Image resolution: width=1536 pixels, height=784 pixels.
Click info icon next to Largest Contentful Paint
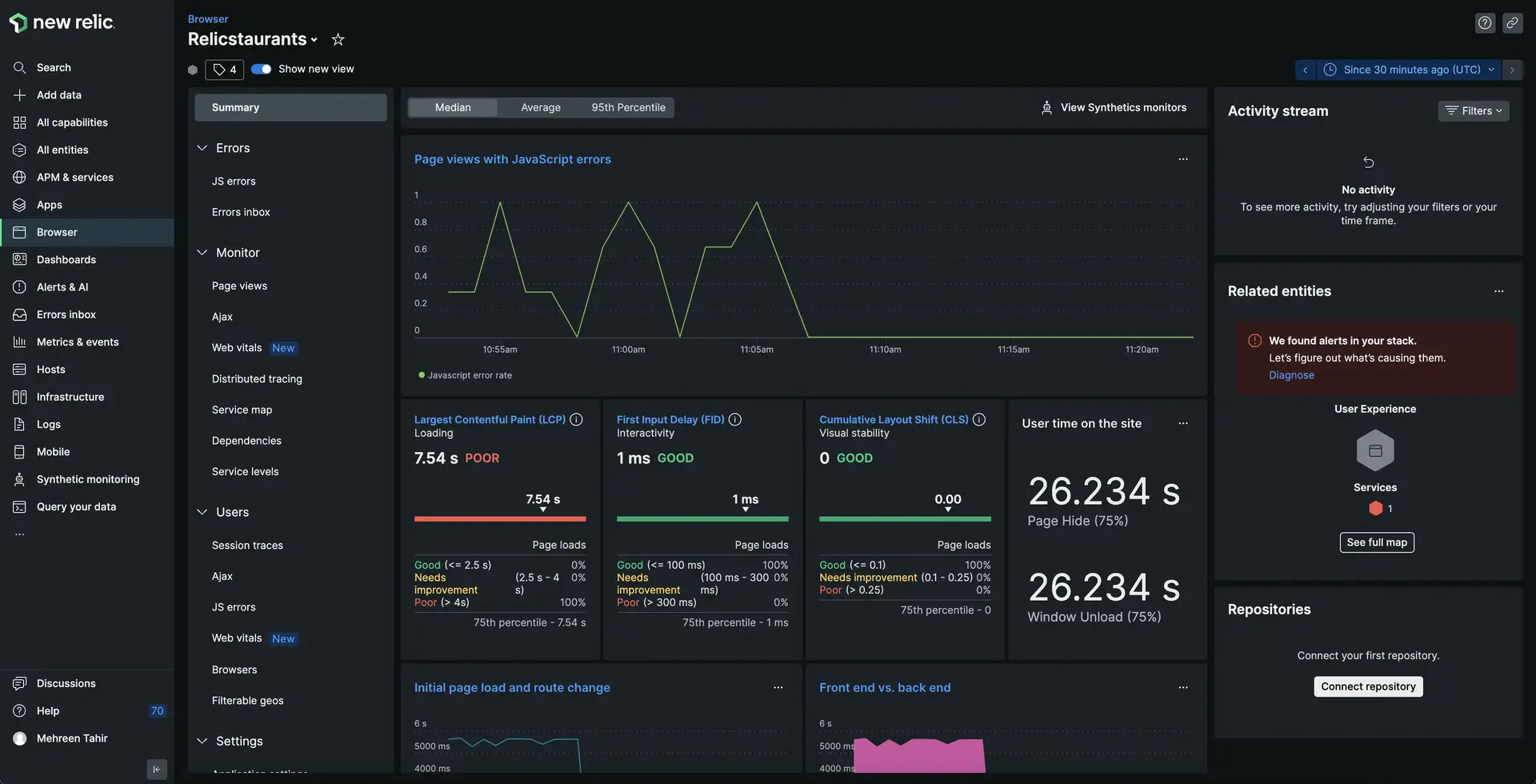coord(576,420)
